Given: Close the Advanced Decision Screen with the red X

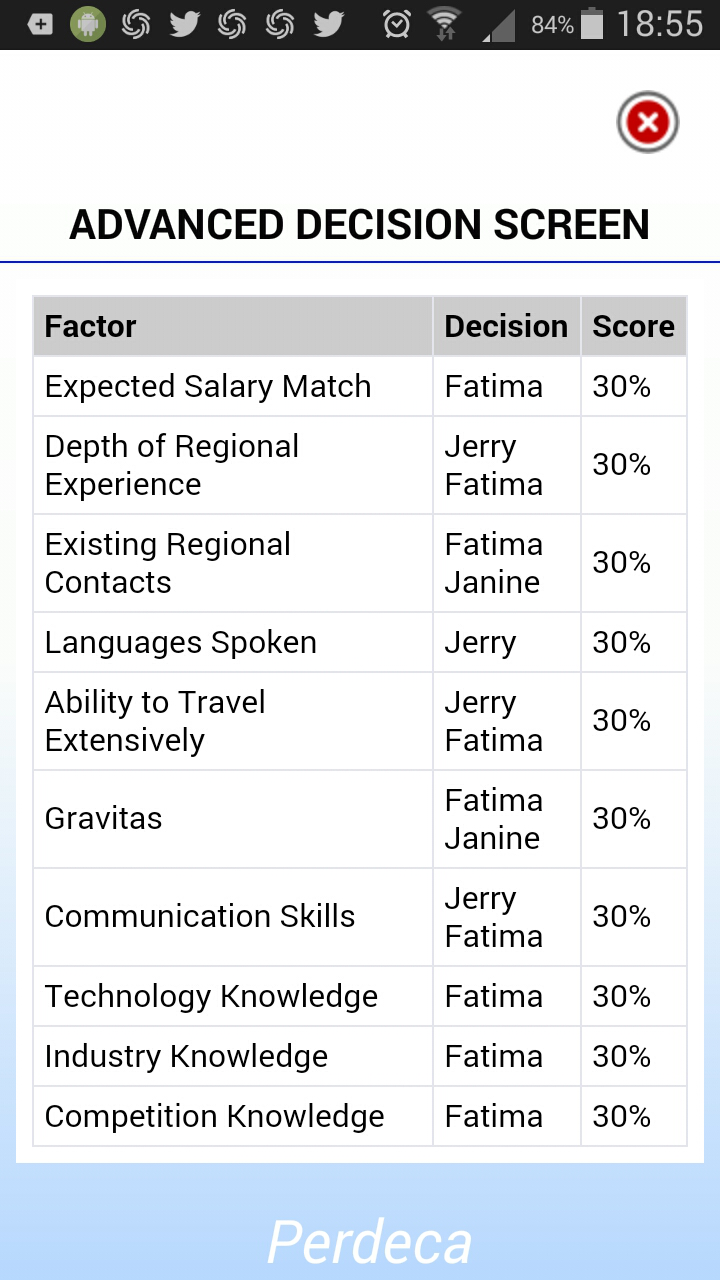Looking at the screenshot, I should 646,121.
